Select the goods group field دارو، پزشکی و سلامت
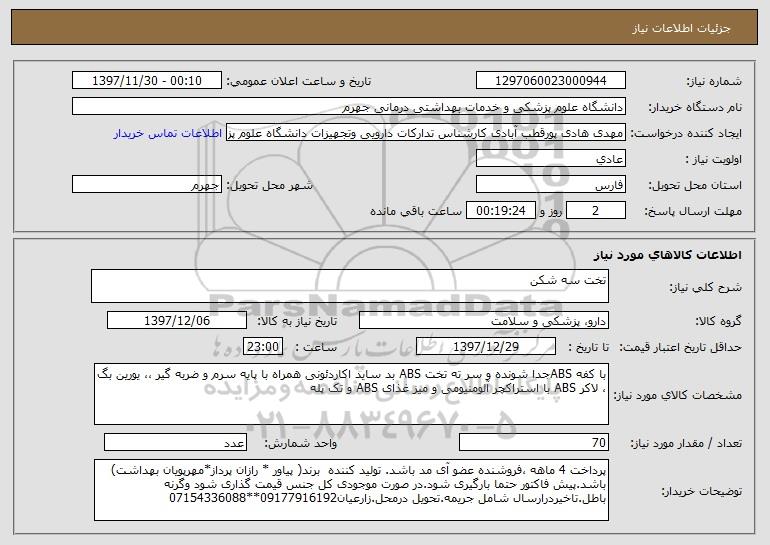Screen dimensions: 770x545 pyautogui.click(x=484, y=321)
